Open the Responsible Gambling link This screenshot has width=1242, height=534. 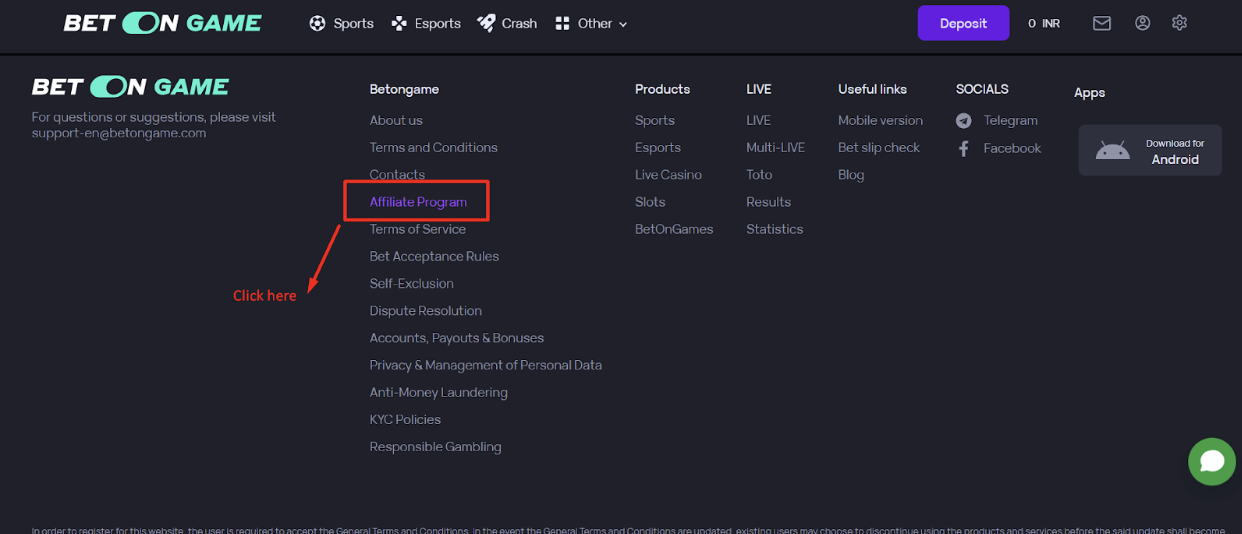(436, 447)
